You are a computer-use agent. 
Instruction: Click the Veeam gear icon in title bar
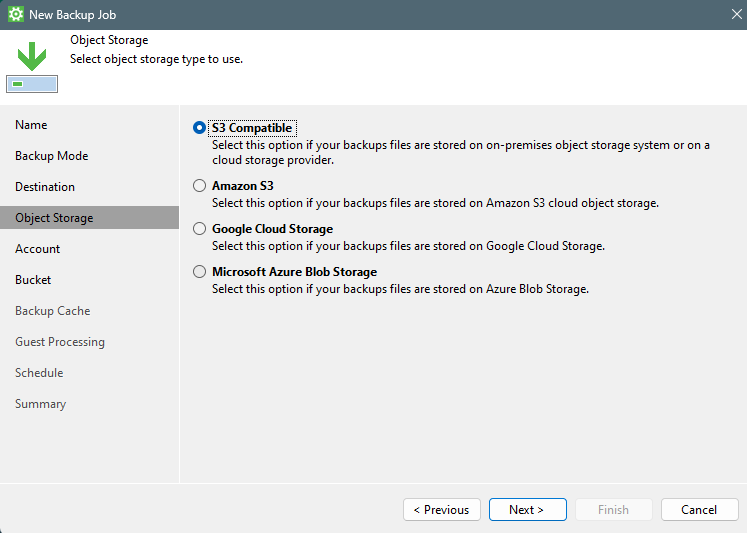pos(15,15)
